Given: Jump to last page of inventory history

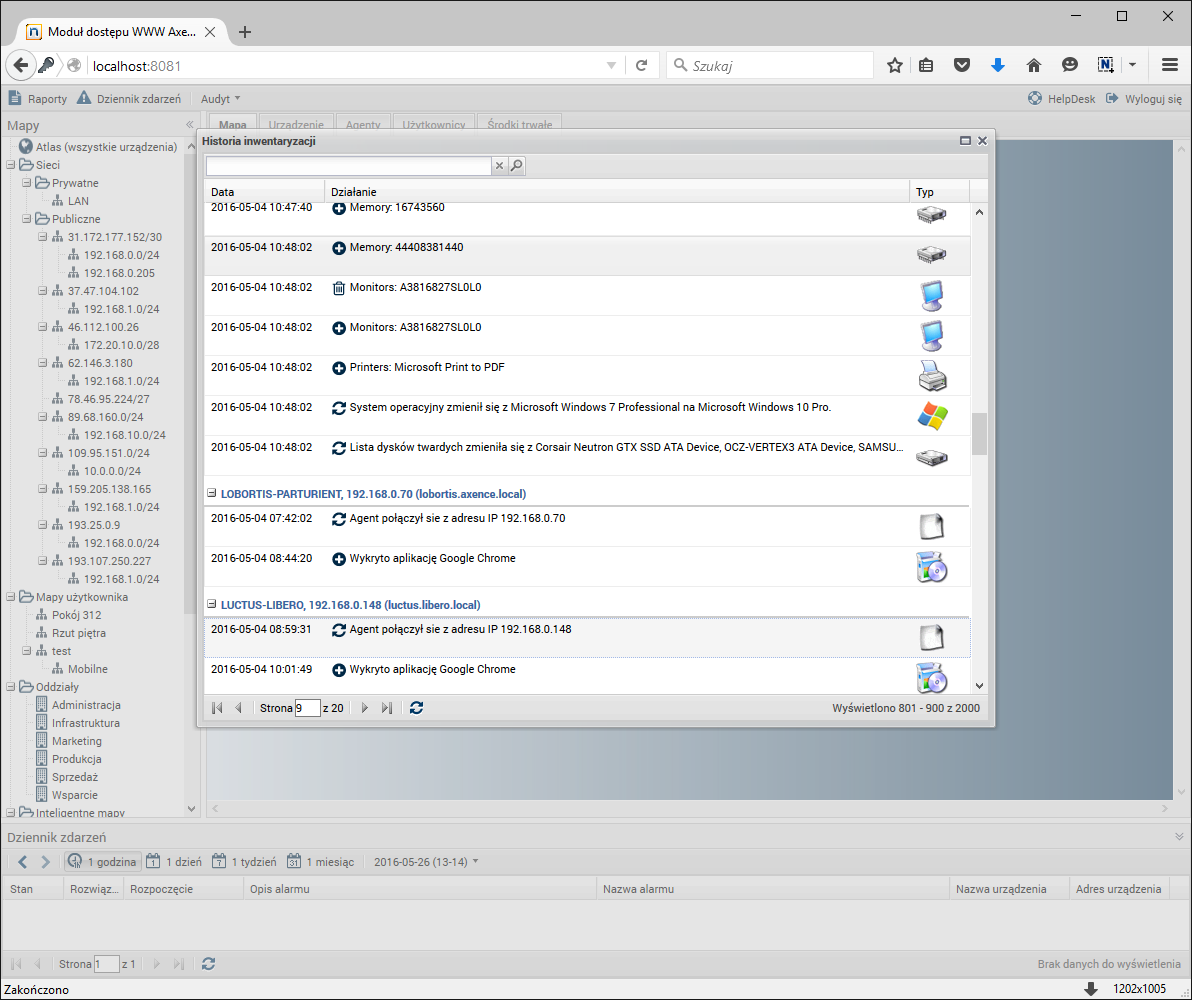Looking at the screenshot, I should point(387,708).
